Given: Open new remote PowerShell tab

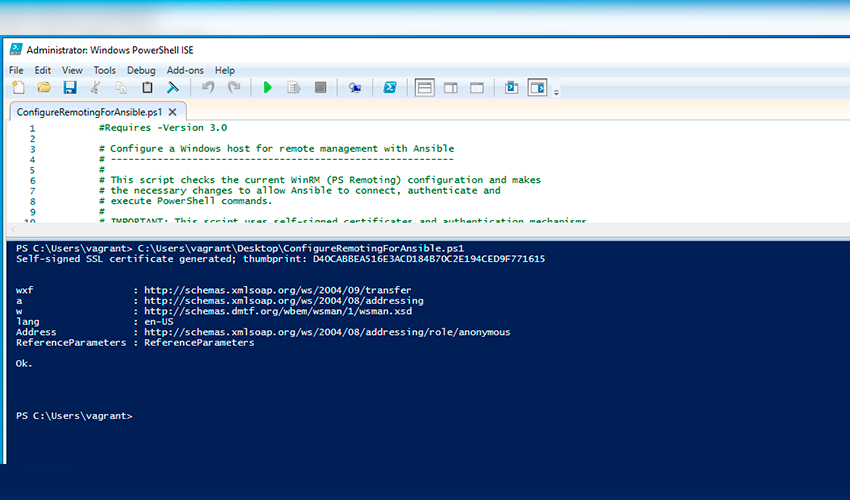Looking at the screenshot, I should pyautogui.click(x=355, y=87).
